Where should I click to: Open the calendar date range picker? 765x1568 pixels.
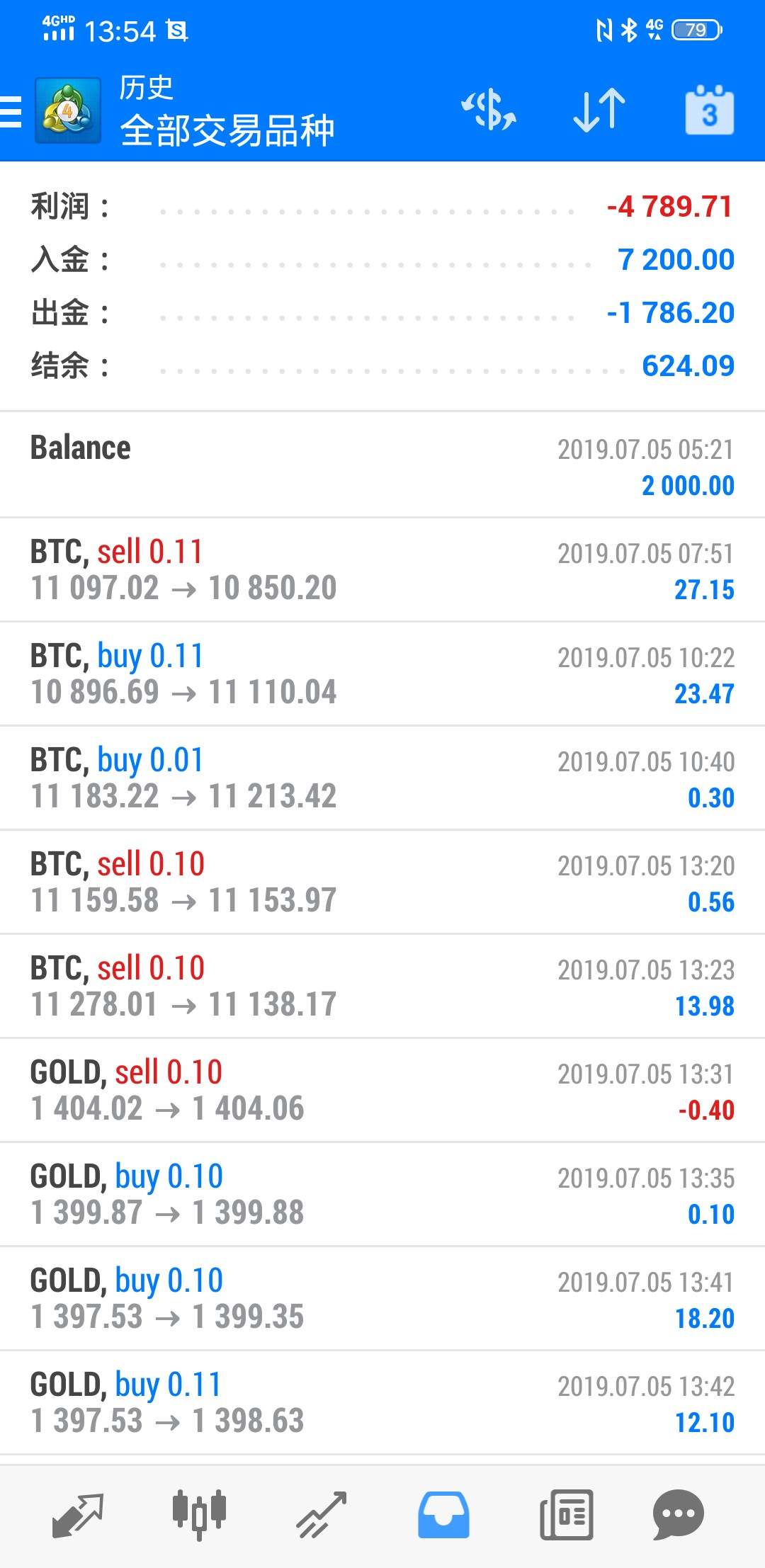(x=709, y=110)
